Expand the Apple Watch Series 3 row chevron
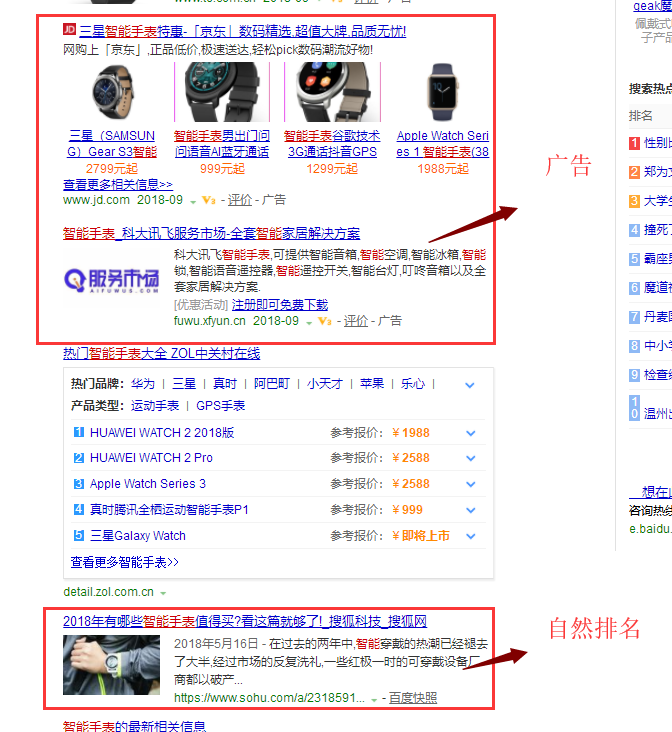 click(x=470, y=484)
